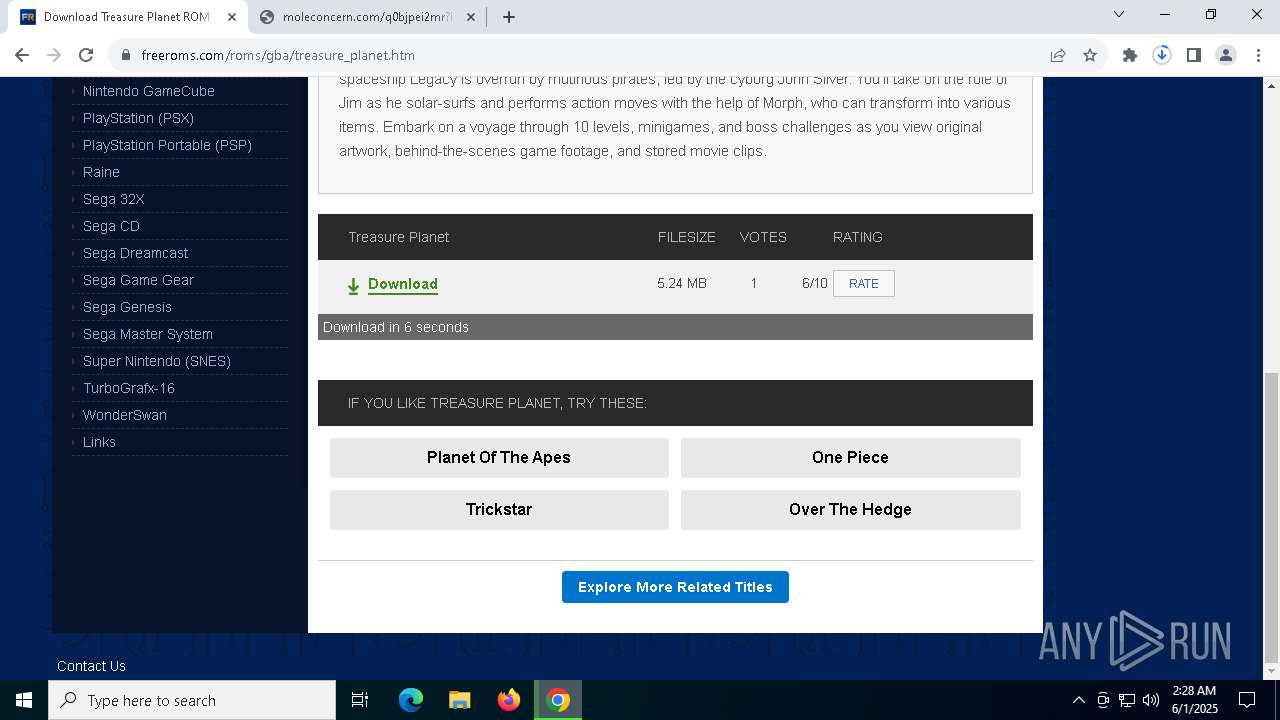Screen dimensions: 1280x720
Task: Open the Sega Genesis sidebar link
Action: (x=127, y=307)
